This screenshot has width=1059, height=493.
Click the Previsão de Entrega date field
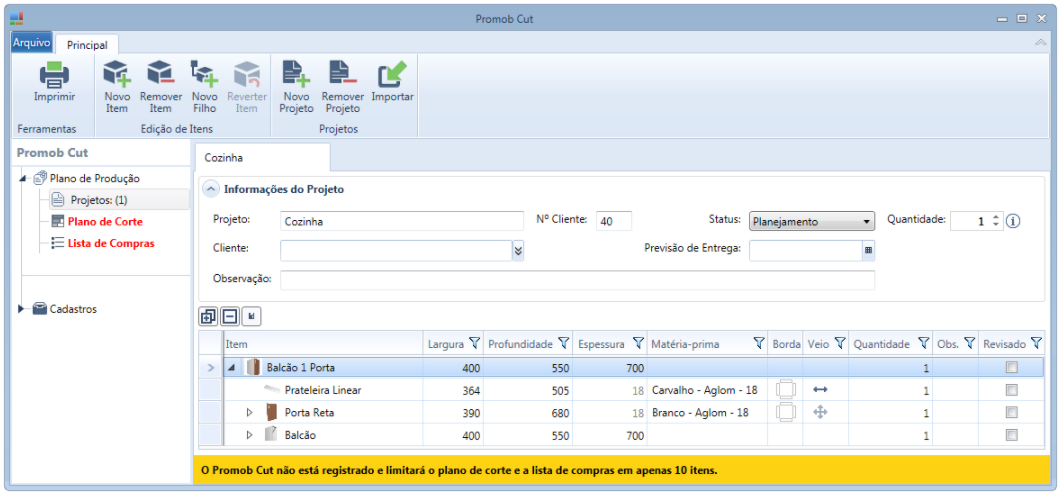(806, 250)
